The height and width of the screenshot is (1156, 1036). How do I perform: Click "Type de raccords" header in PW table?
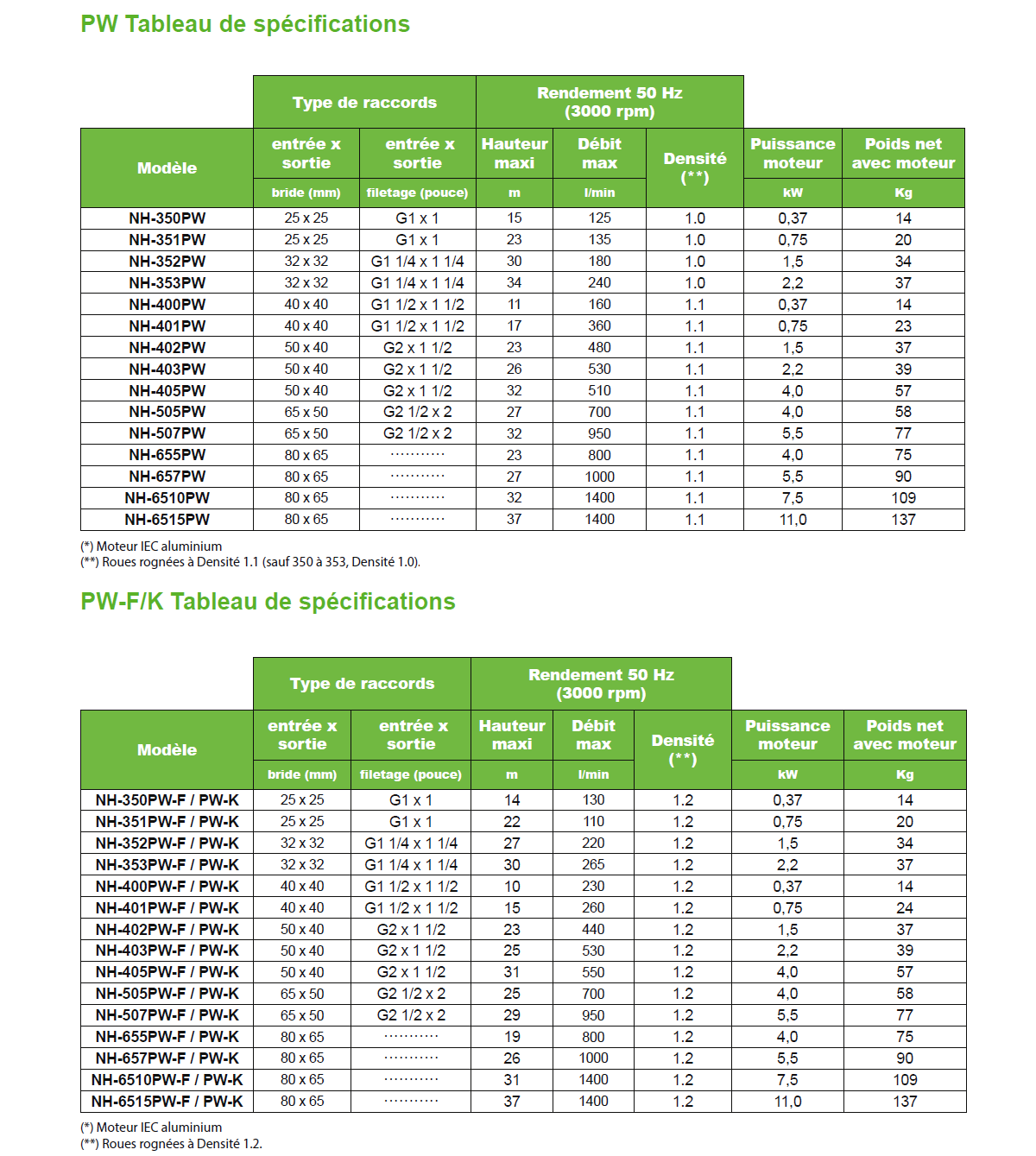pos(364,103)
